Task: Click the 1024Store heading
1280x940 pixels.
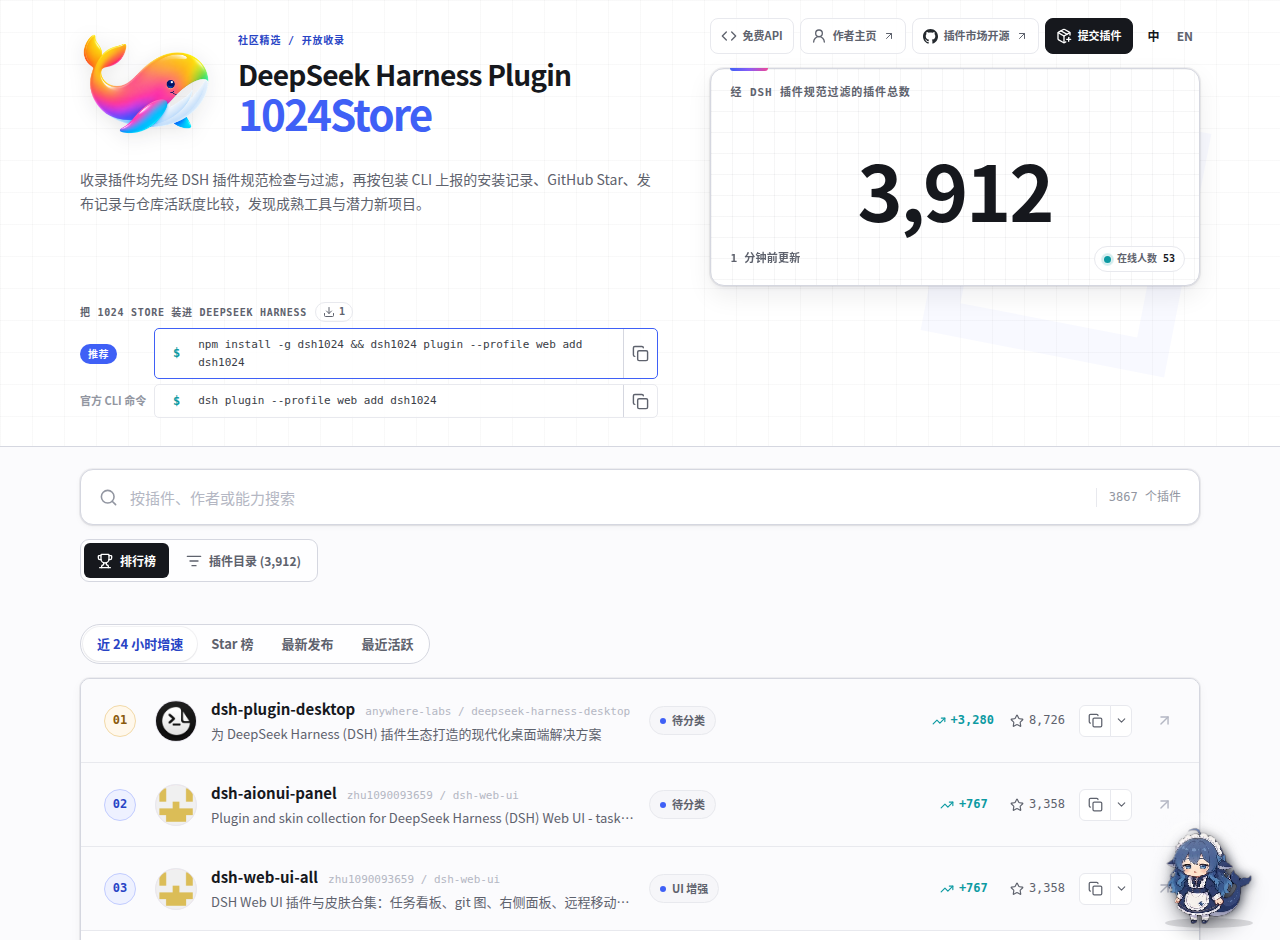Action: 335,116
